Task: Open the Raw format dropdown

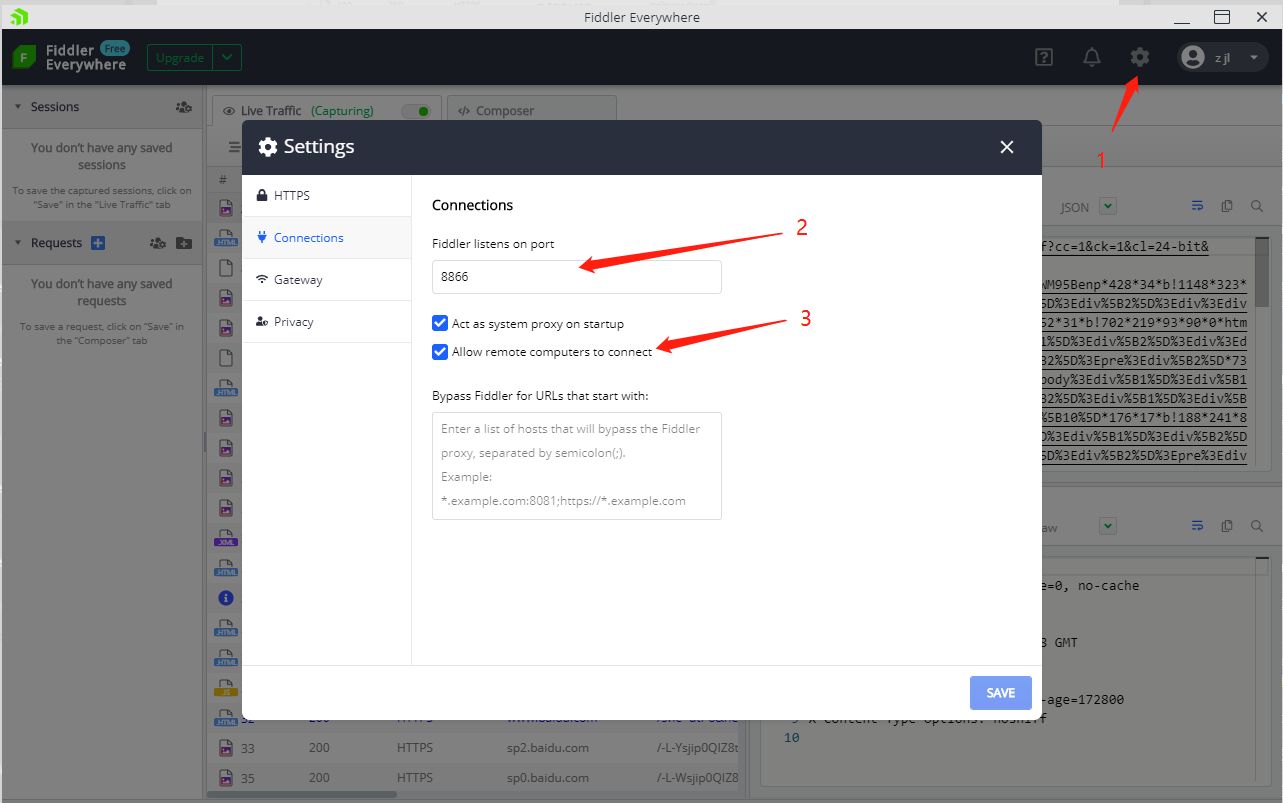Action: (1108, 526)
